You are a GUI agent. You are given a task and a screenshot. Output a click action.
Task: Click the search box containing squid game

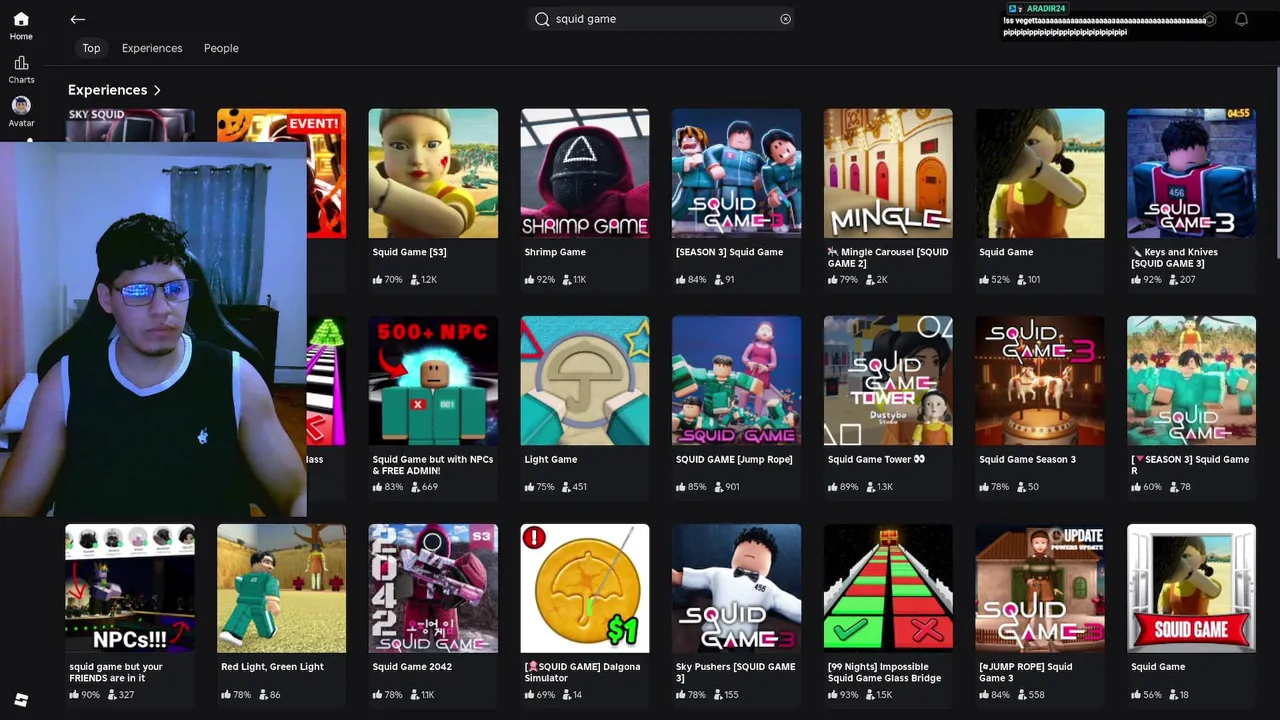click(661, 19)
